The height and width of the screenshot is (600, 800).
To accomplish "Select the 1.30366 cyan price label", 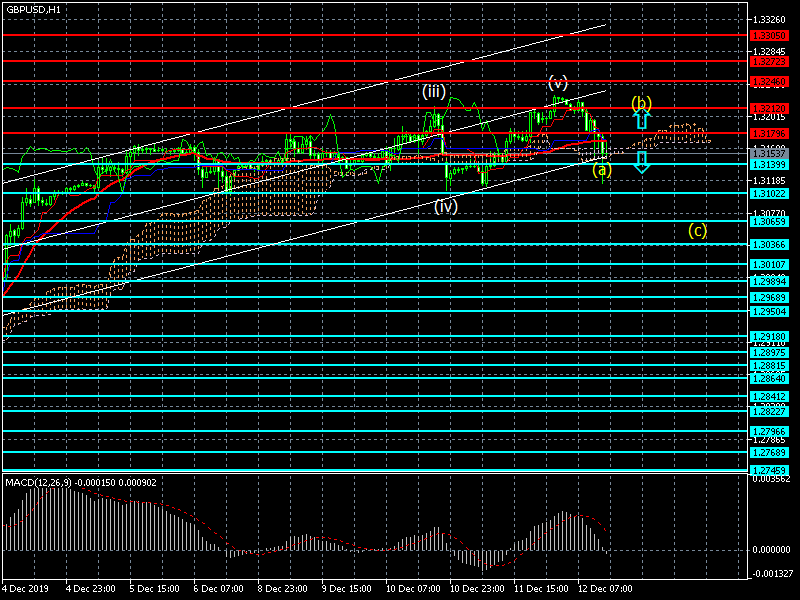I will 769,244.
